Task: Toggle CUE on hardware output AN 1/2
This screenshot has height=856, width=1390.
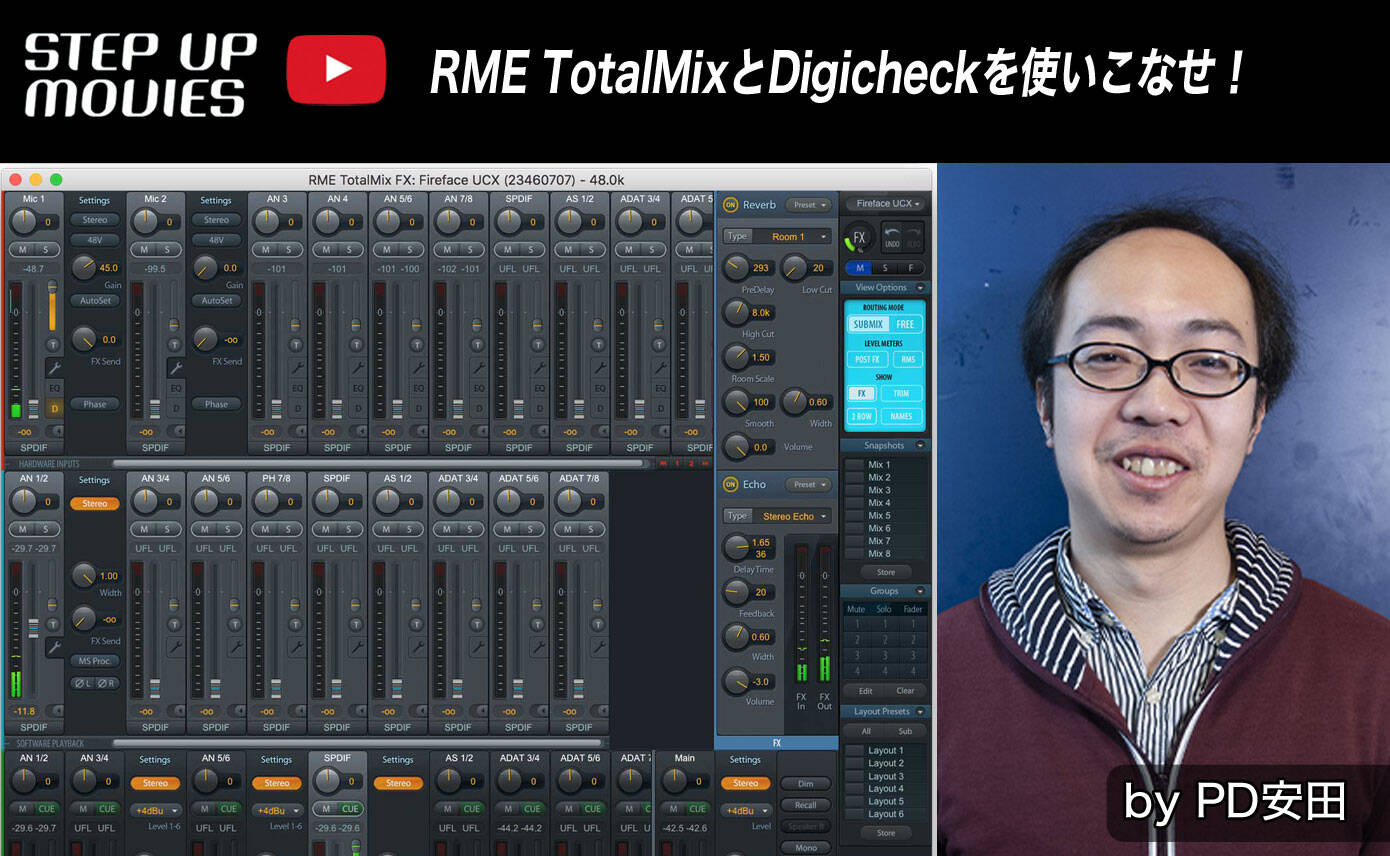Action: 46,808
